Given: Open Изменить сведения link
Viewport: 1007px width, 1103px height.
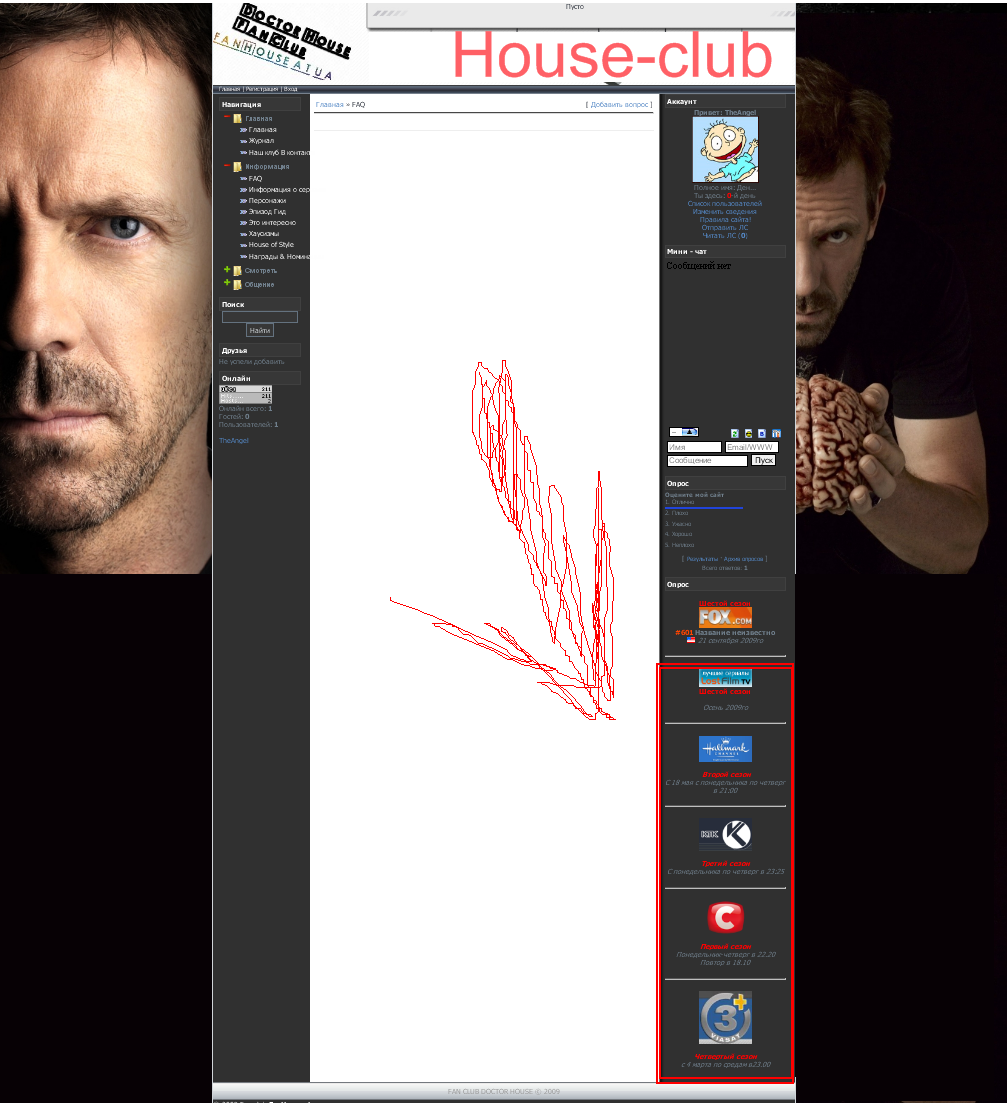Looking at the screenshot, I should click(724, 212).
